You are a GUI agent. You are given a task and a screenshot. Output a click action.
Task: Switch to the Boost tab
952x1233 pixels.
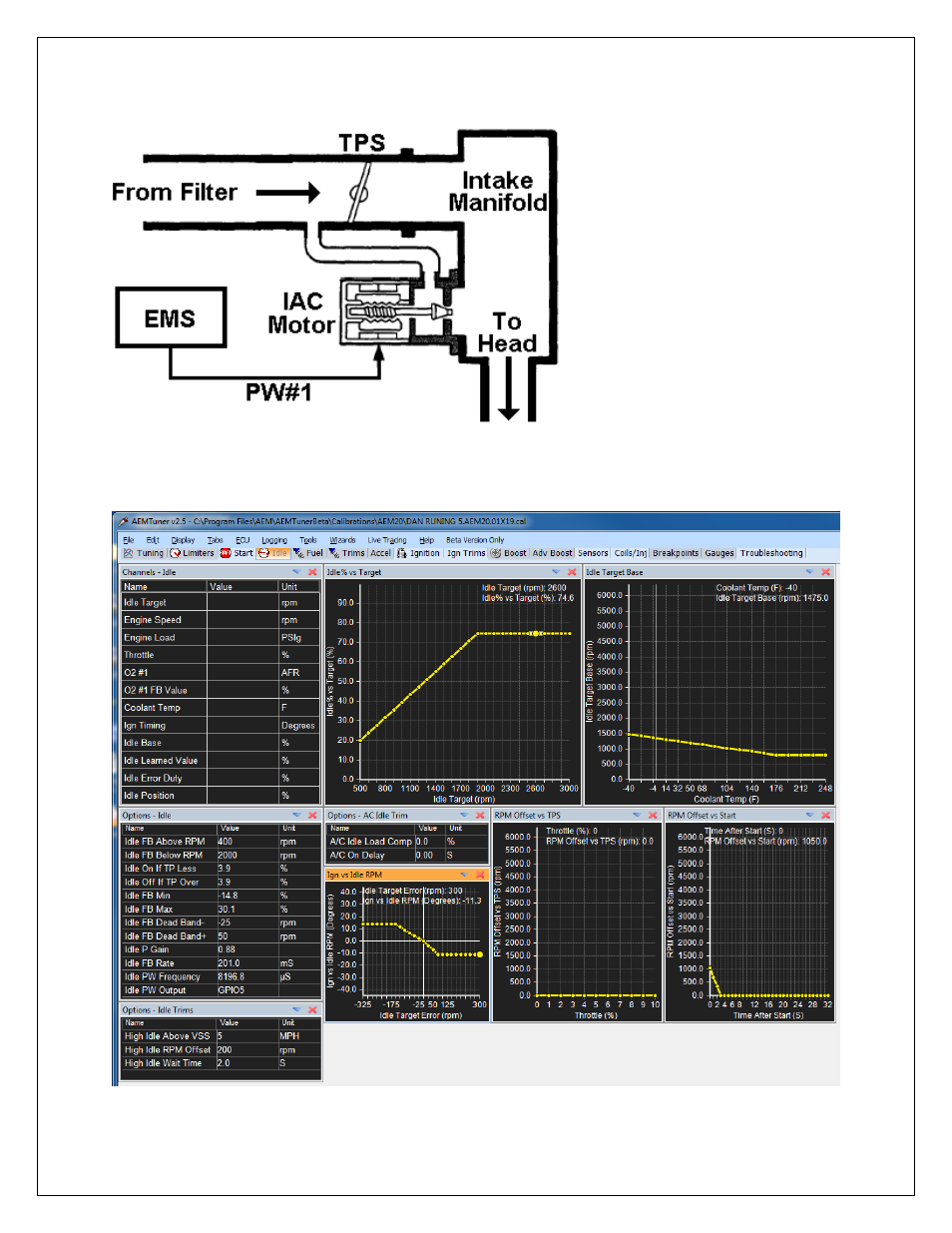(509, 553)
